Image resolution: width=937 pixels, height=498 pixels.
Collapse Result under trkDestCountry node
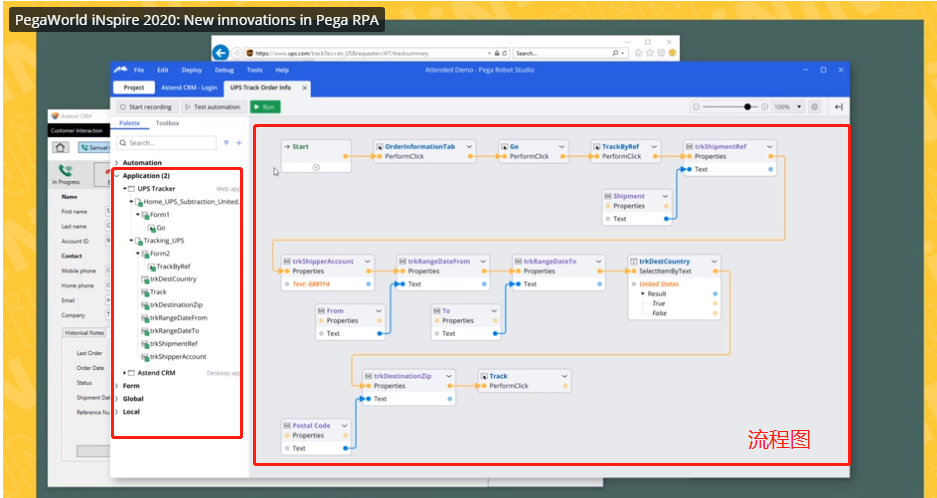click(643, 294)
